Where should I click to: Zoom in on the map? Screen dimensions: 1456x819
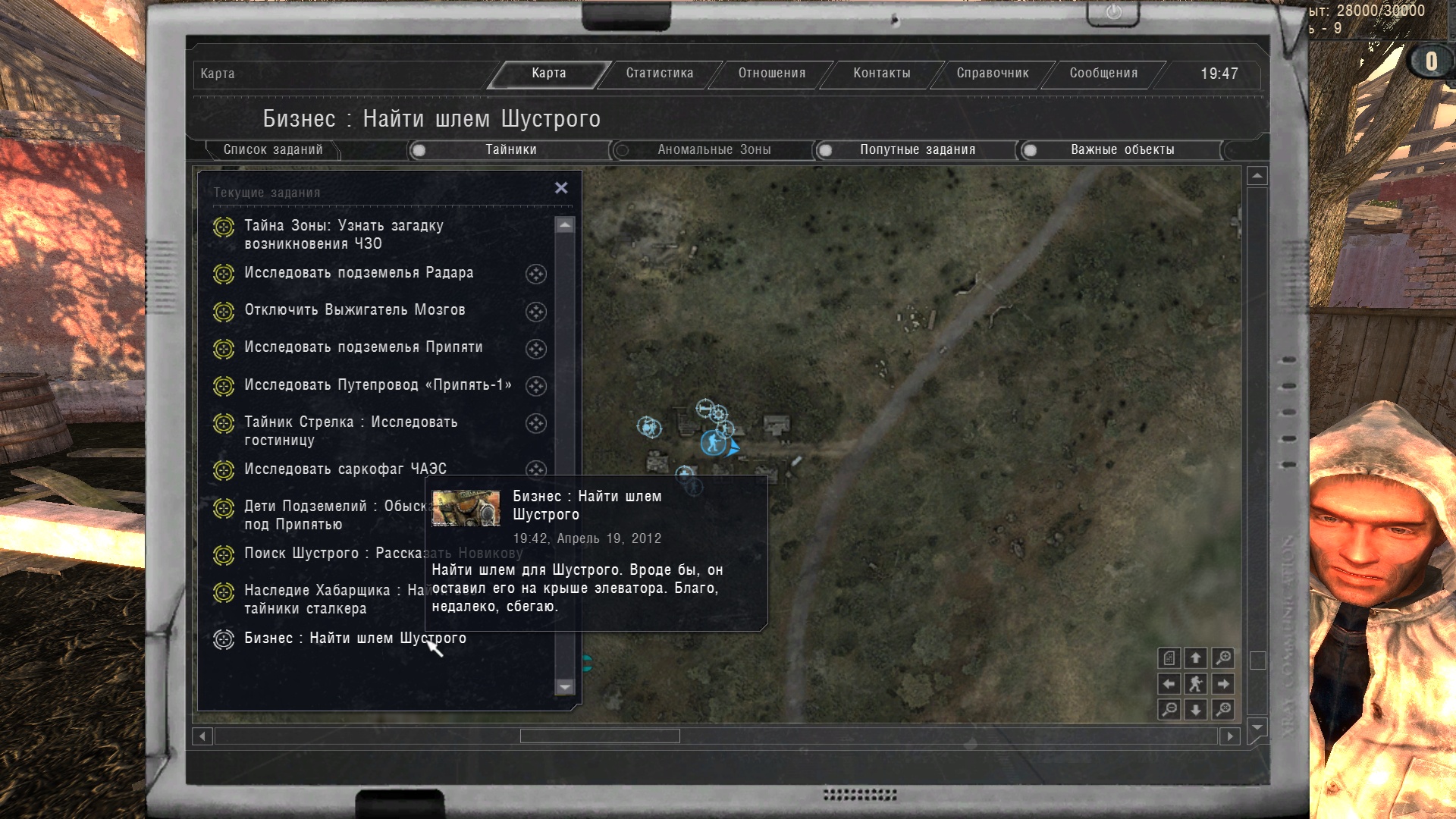[1223, 658]
